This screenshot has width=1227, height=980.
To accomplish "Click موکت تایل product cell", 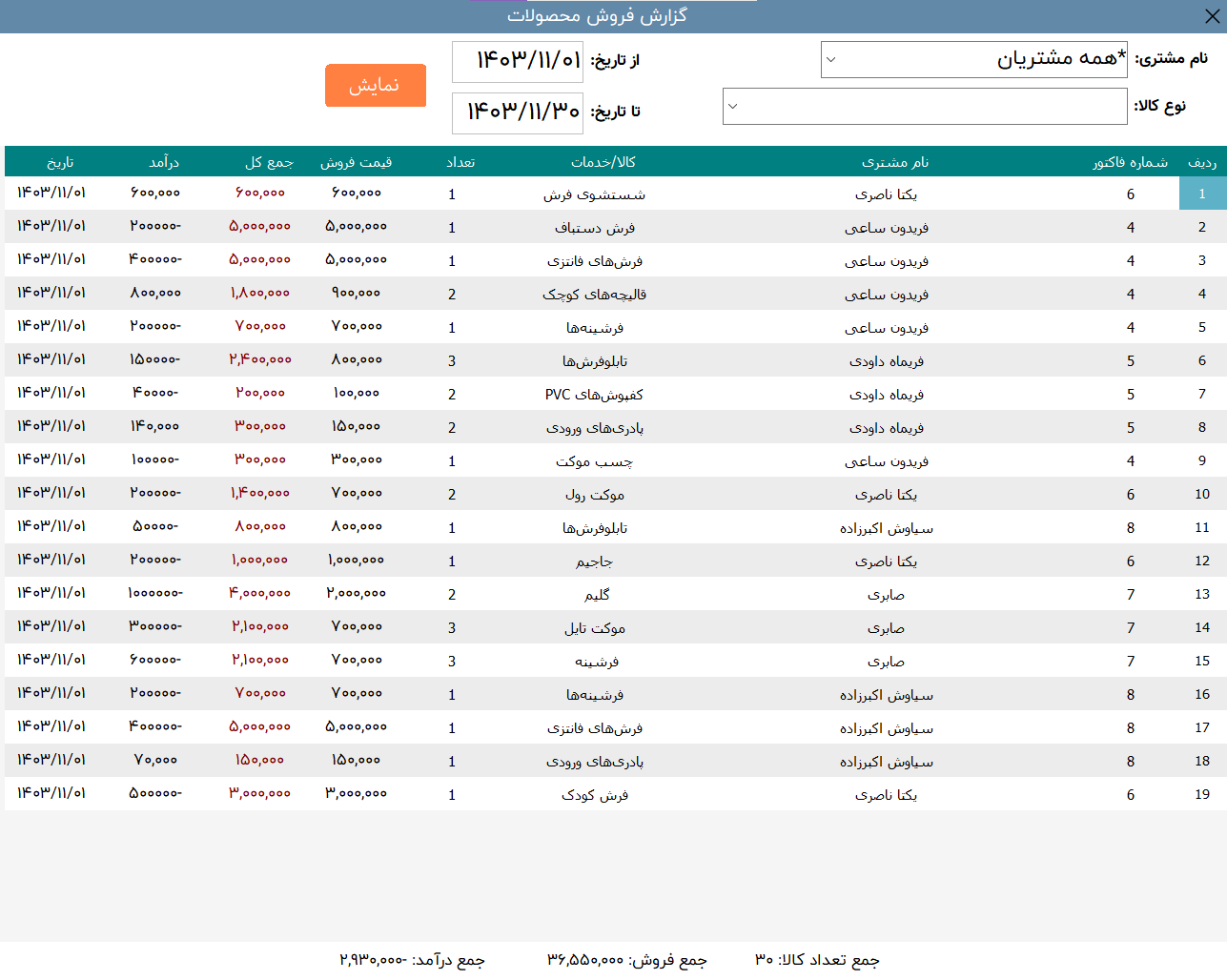I will pos(594,628).
